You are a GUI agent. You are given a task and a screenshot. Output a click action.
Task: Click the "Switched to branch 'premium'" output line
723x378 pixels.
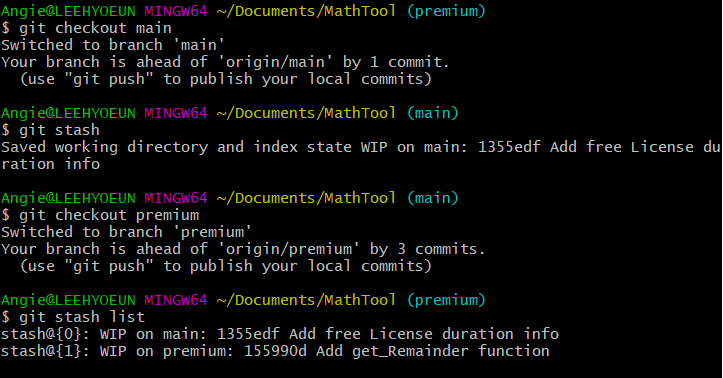[x=126, y=232]
